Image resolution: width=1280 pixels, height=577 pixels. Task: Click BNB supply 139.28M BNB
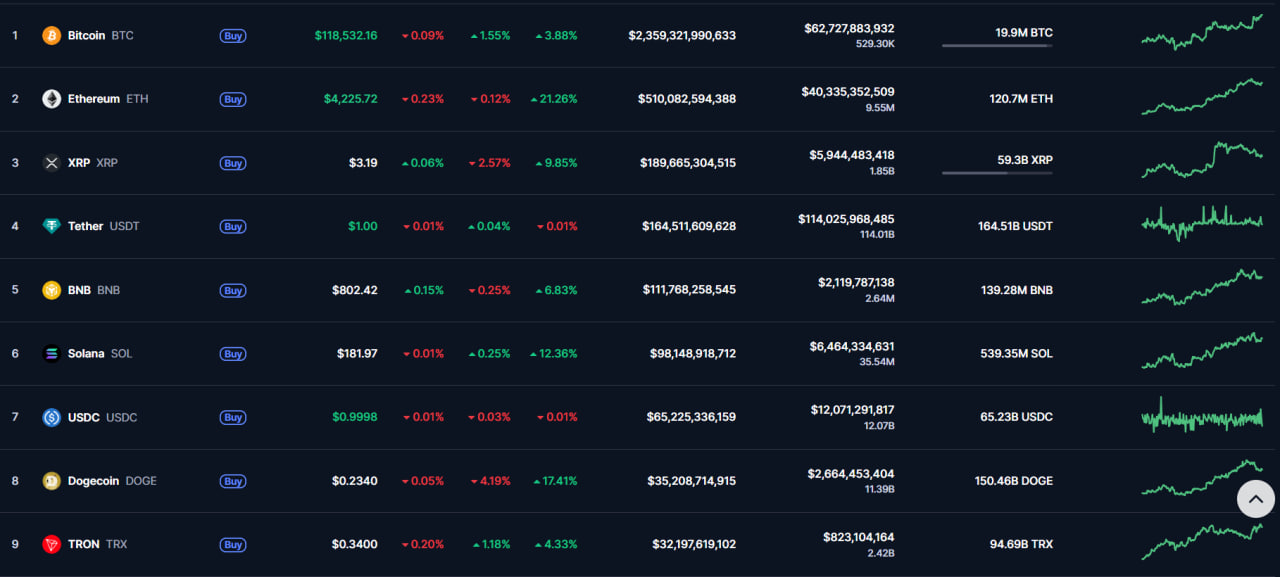[1016, 290]
